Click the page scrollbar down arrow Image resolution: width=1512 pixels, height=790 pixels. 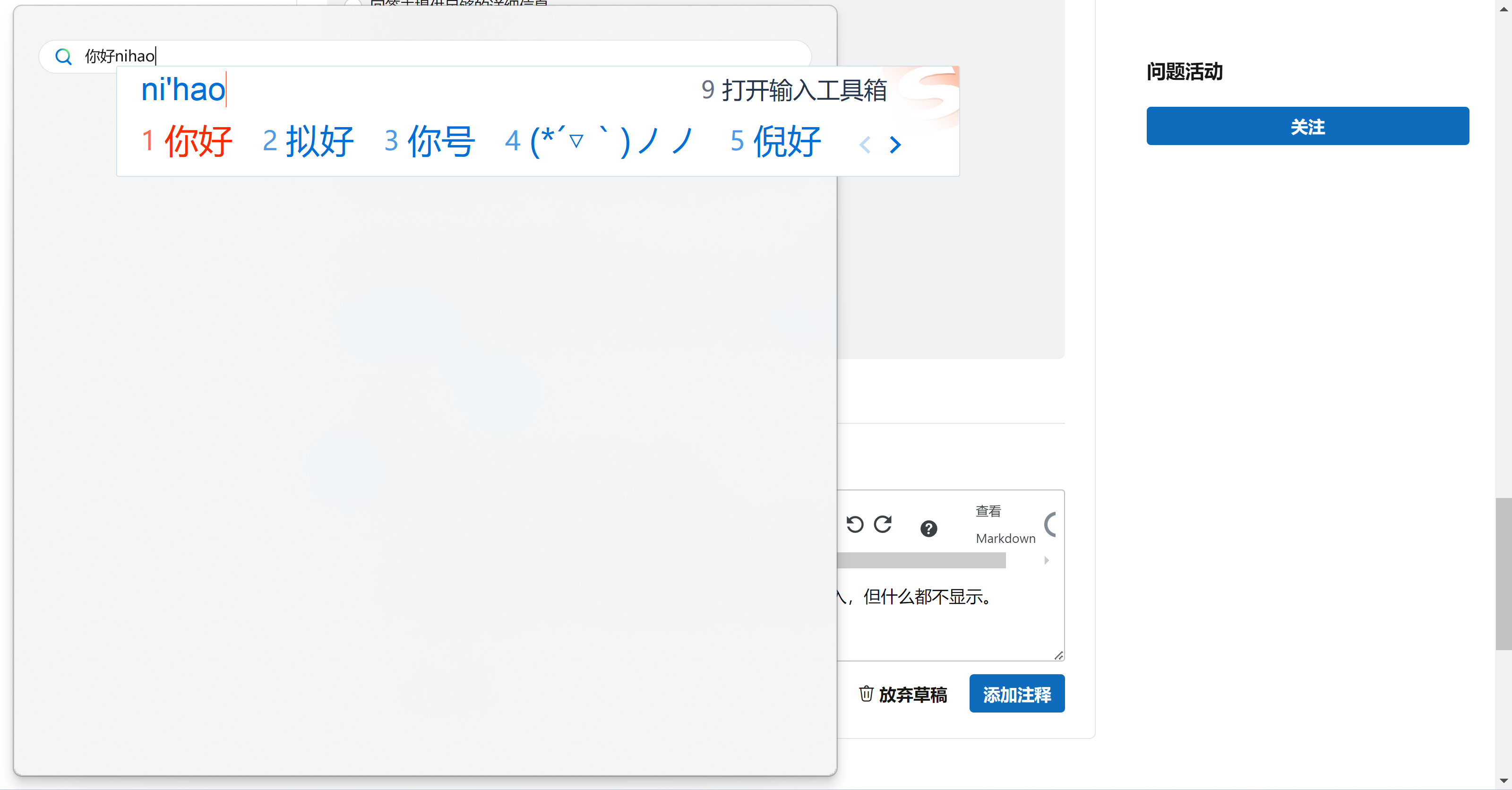(x=1503, y=781)
